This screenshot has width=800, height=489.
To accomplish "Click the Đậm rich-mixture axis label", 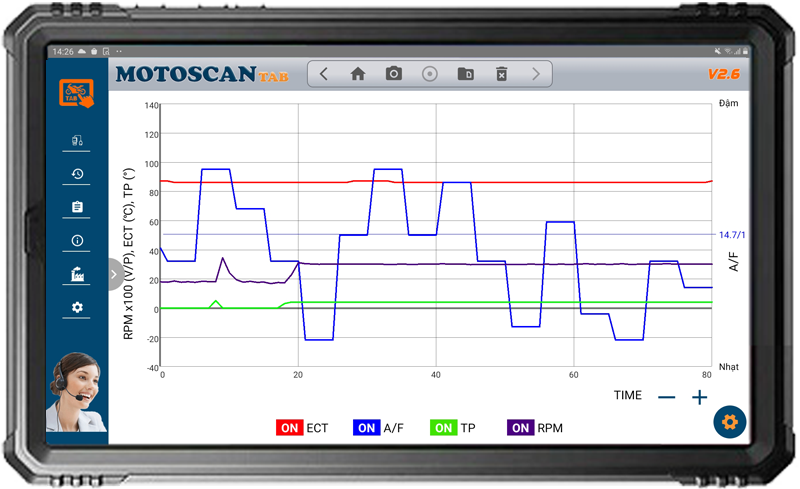I will [x=729, y=103].
